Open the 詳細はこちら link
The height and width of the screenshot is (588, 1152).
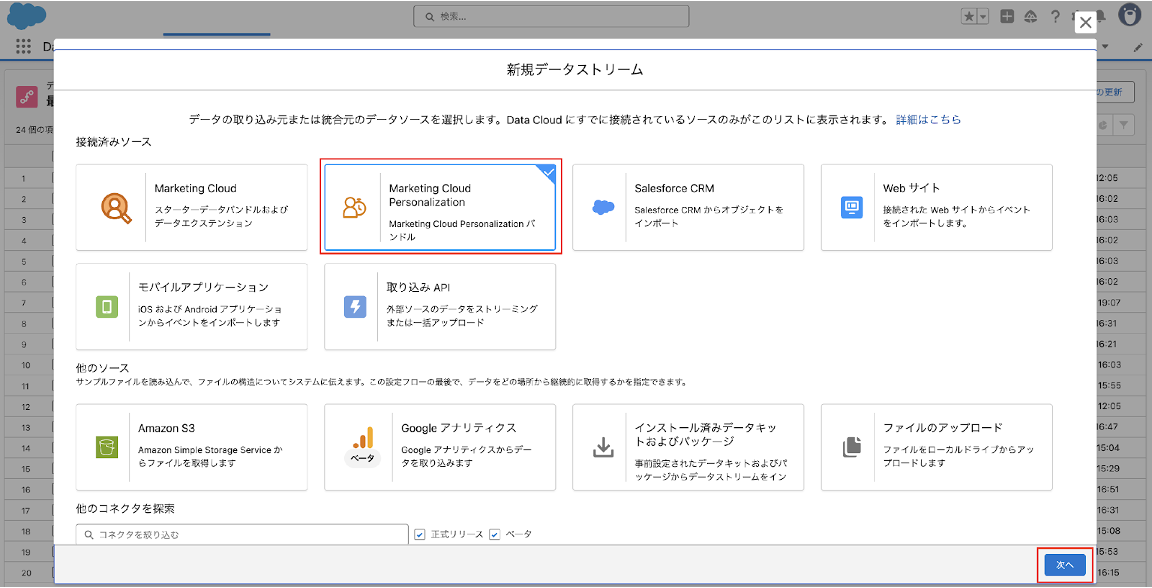coord(928,119)
